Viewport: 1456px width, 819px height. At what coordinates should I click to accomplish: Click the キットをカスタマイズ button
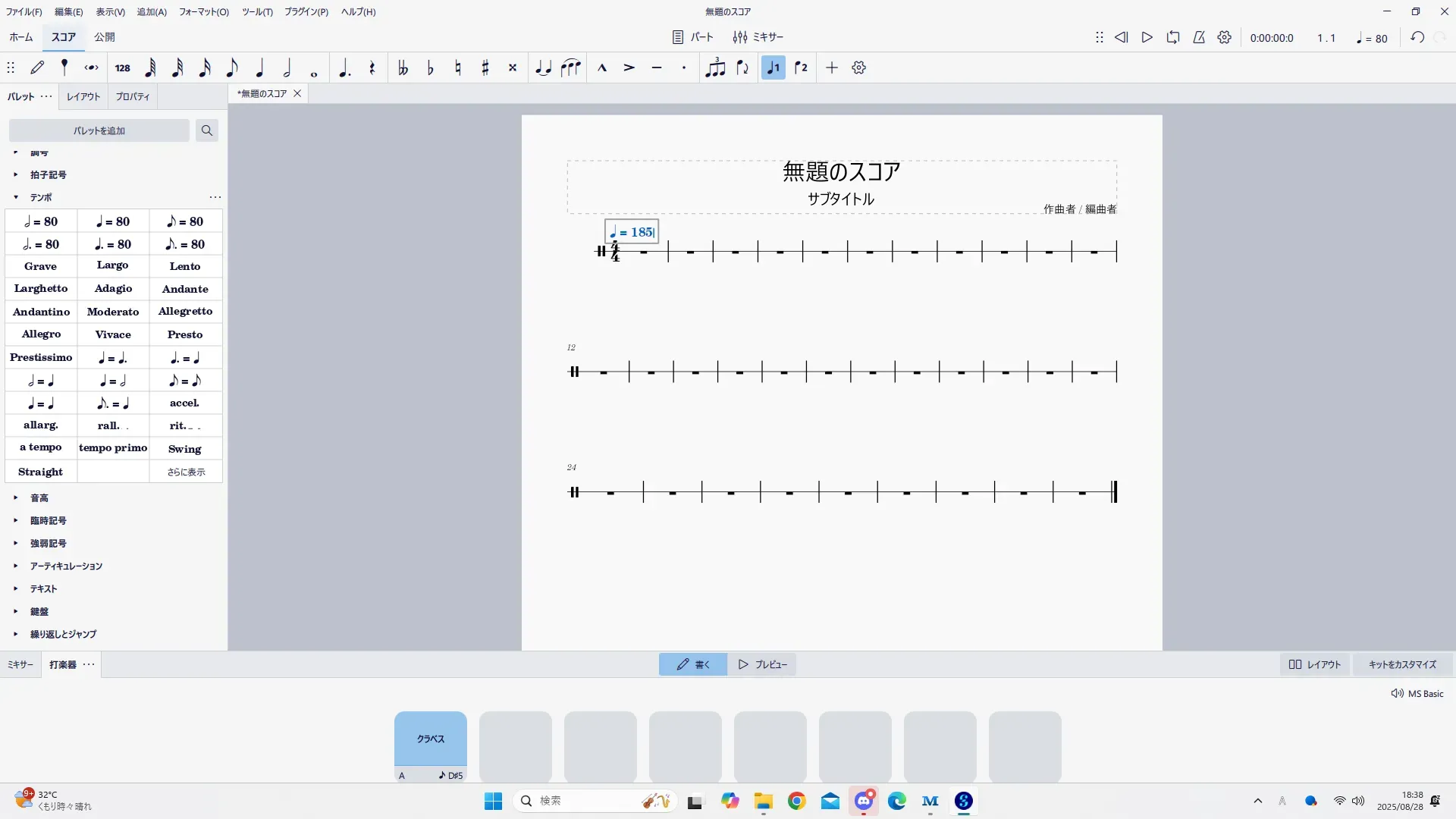(1402, 665)
